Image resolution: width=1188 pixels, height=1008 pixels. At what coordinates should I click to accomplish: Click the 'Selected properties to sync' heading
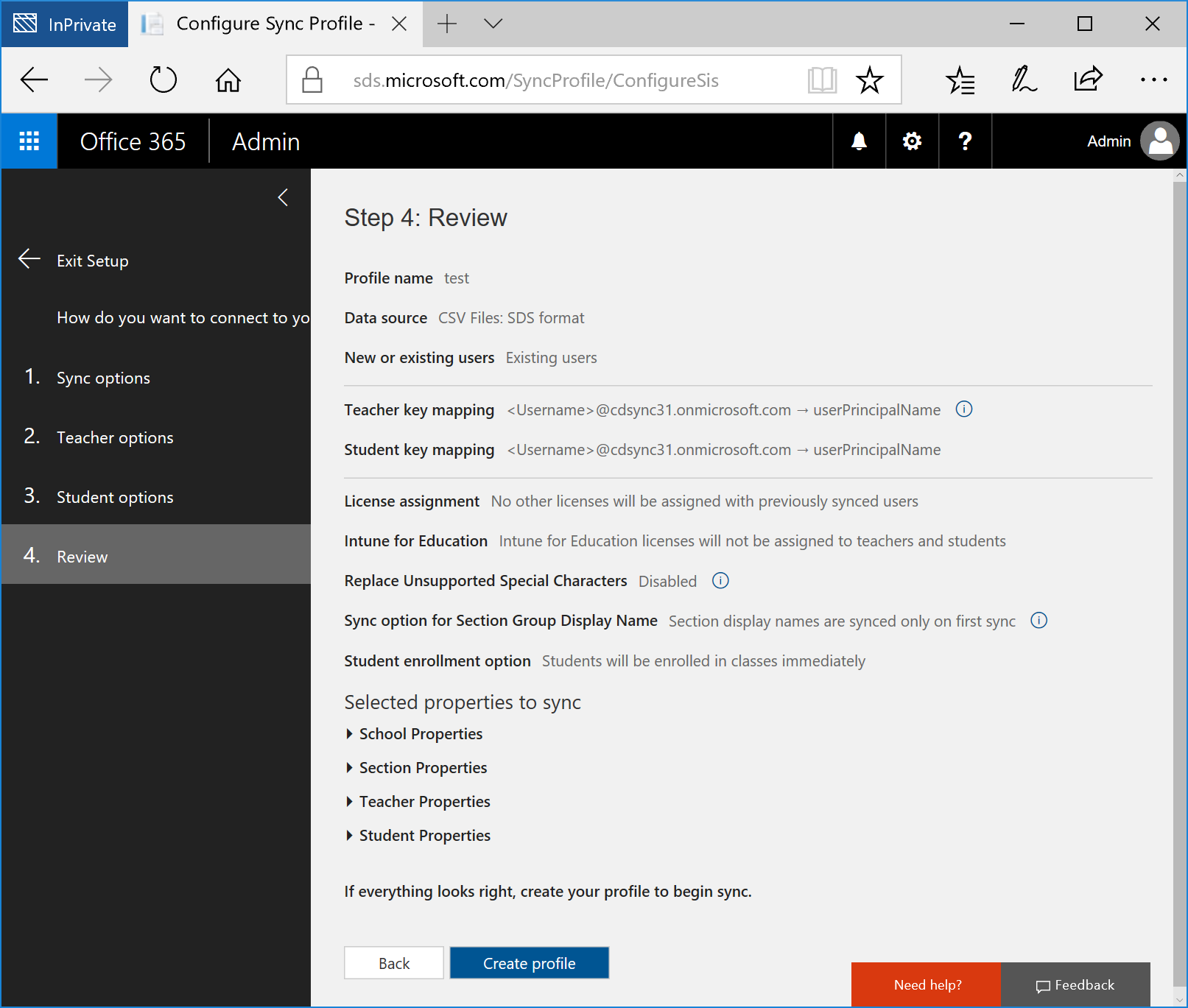tap(463, 702)
